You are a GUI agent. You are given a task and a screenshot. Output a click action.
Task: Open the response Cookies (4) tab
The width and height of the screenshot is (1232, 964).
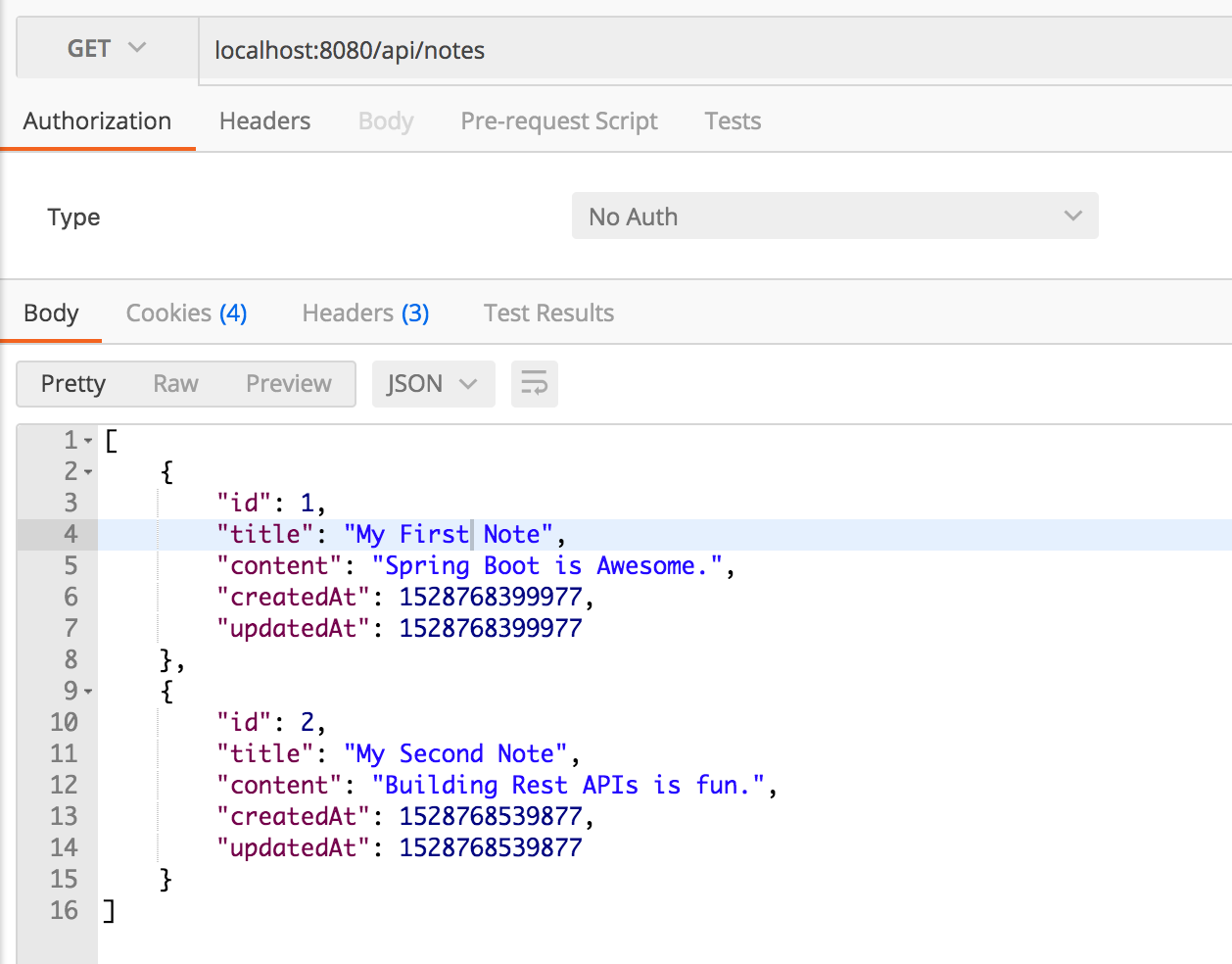coord(186,313)
